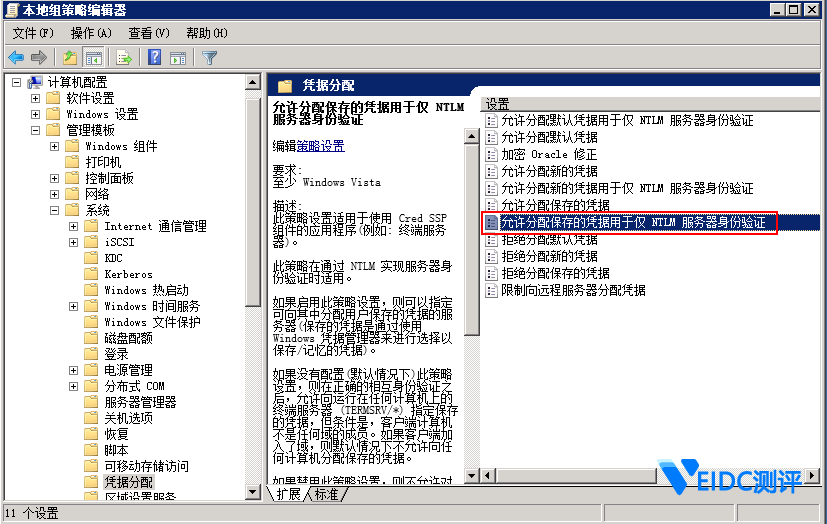The width and height of the screenshot is (827, 524).
Task: Select the 服务器管理器 tree item
Action: pyautogui.click(x=140, y=402)
